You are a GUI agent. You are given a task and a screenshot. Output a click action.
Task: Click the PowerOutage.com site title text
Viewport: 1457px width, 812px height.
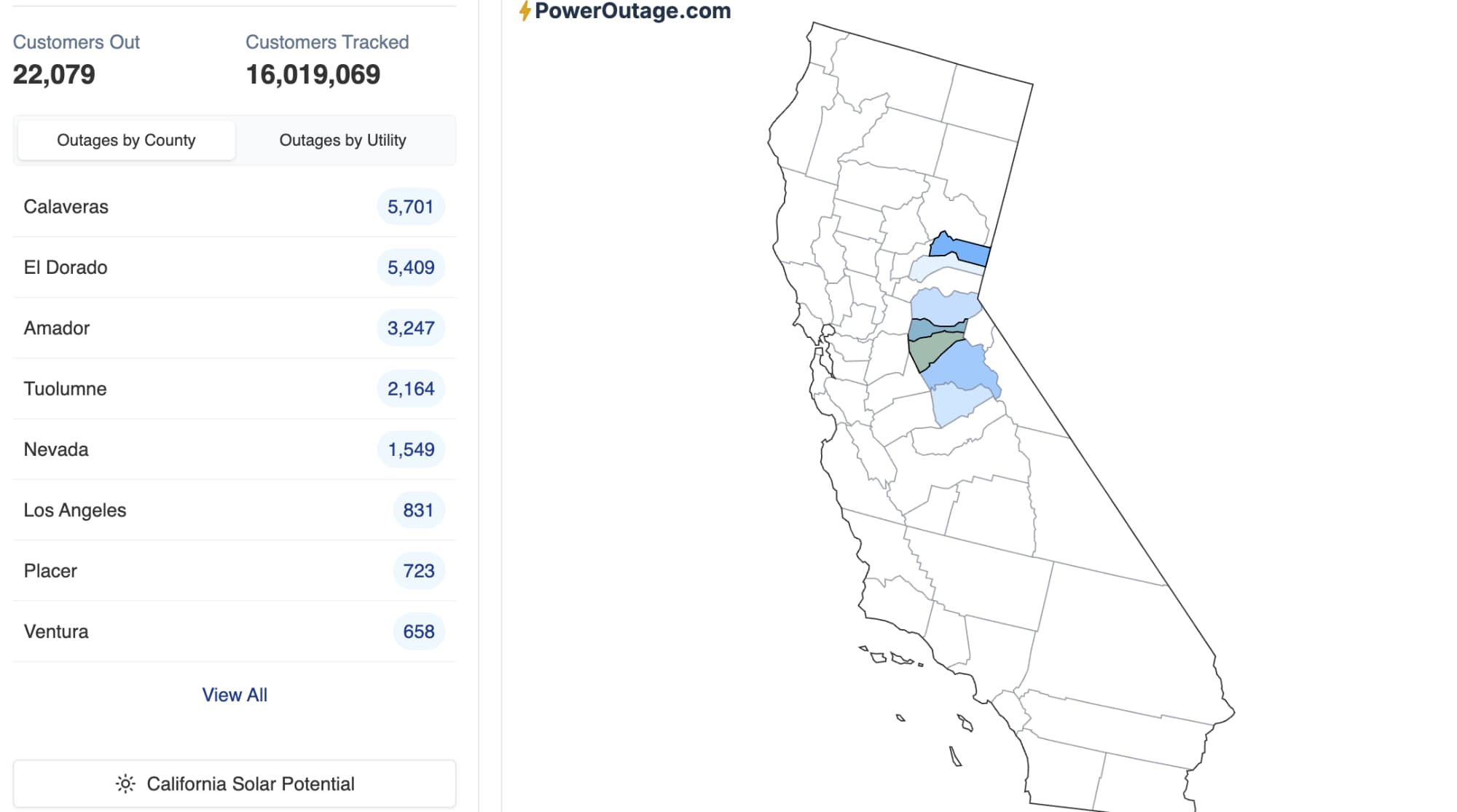tap(632, 11)
